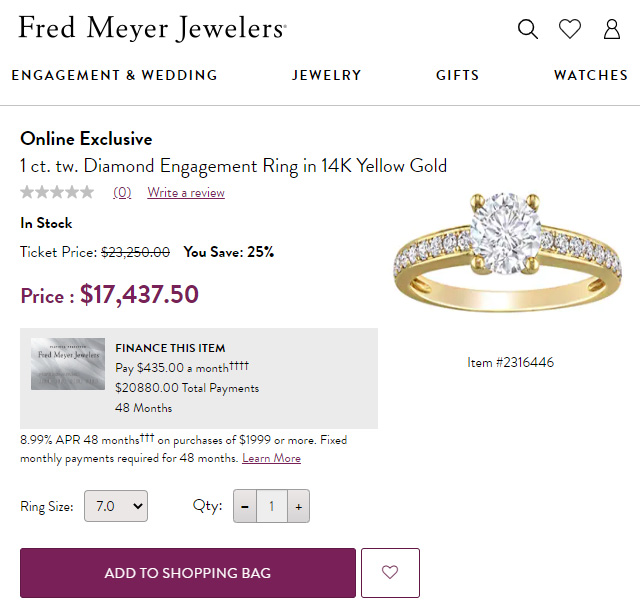Expand the Ring Size dropdown
Image resolution: width=640 pixels, height=611 pixels.
115,506
